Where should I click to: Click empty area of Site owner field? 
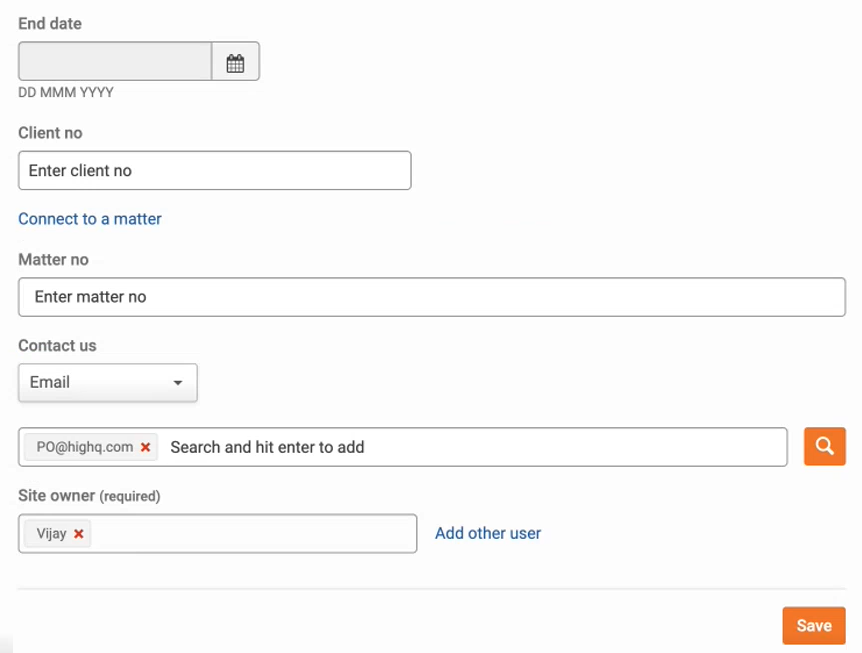(253, 534)
